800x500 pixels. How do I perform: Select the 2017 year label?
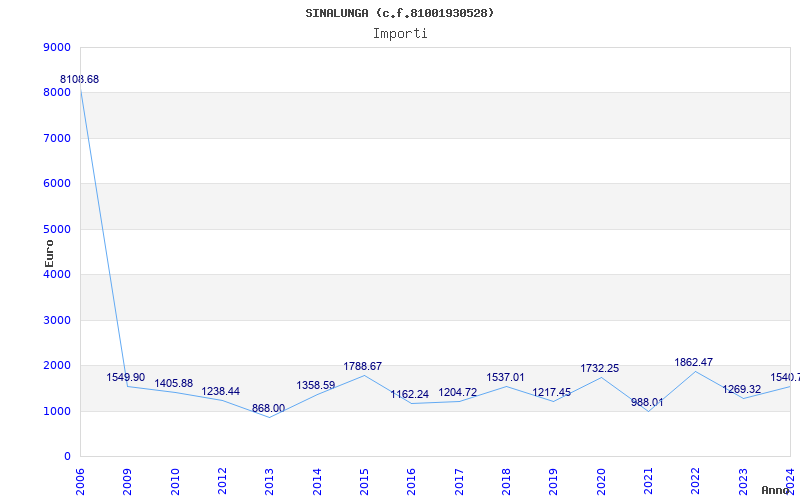(459, 482)
